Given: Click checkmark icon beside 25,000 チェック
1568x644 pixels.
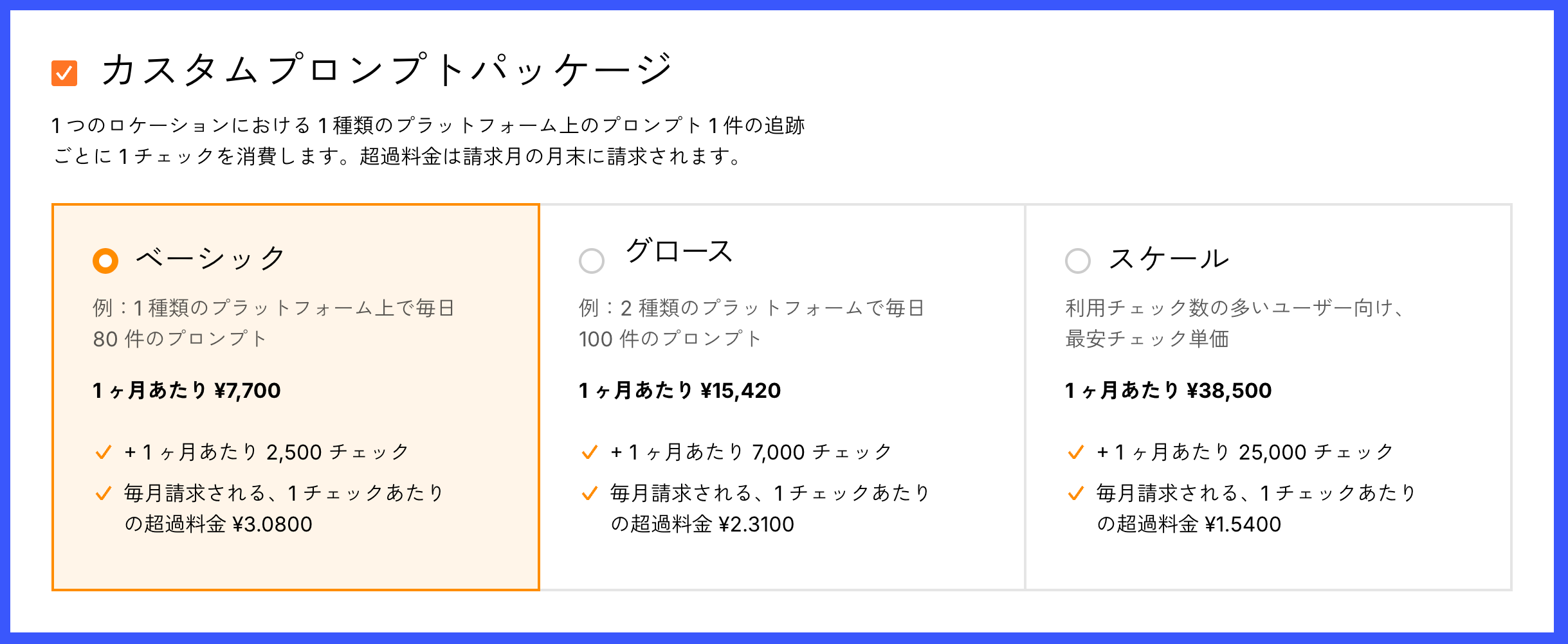Looking at the screenshot, I should [1075, 452].
